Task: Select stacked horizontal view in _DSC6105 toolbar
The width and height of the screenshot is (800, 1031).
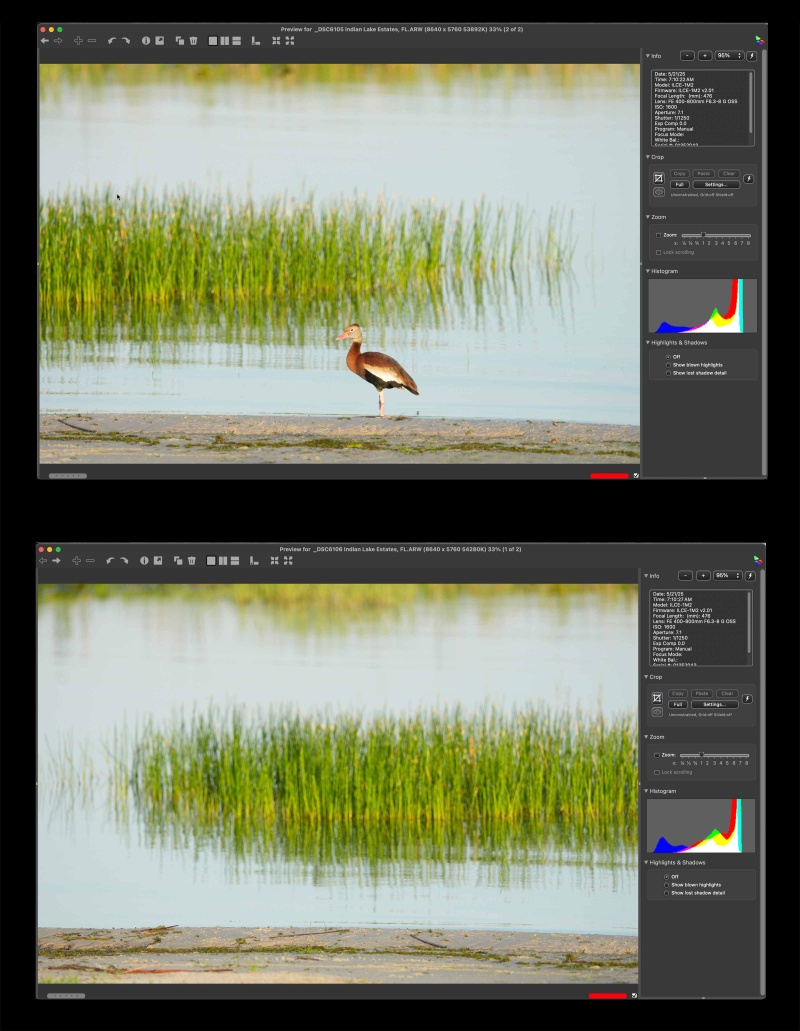Action: pyautogui.click(x=237, y=41)
